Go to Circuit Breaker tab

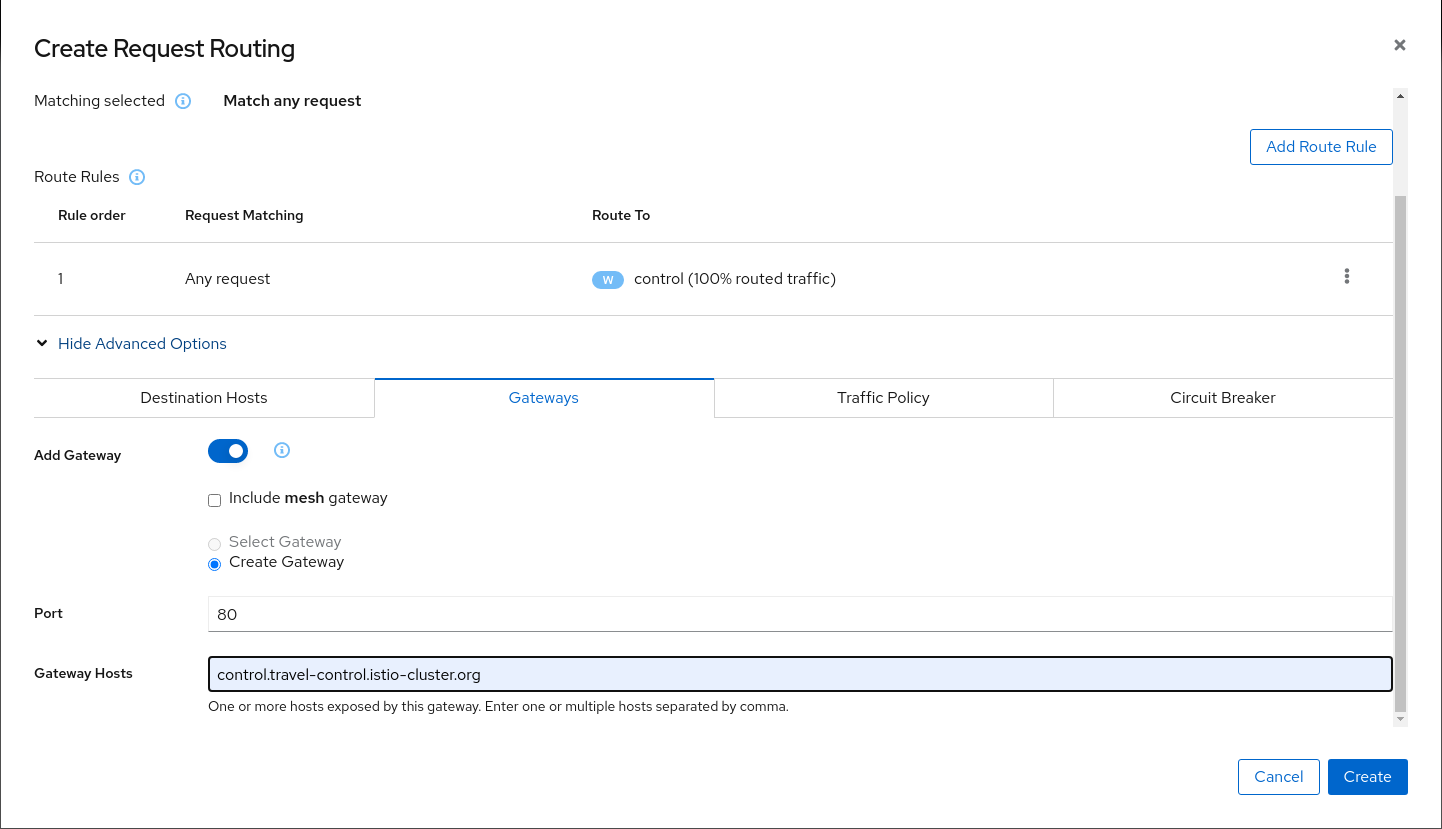pyautogui.click(x=1222, y=398)
